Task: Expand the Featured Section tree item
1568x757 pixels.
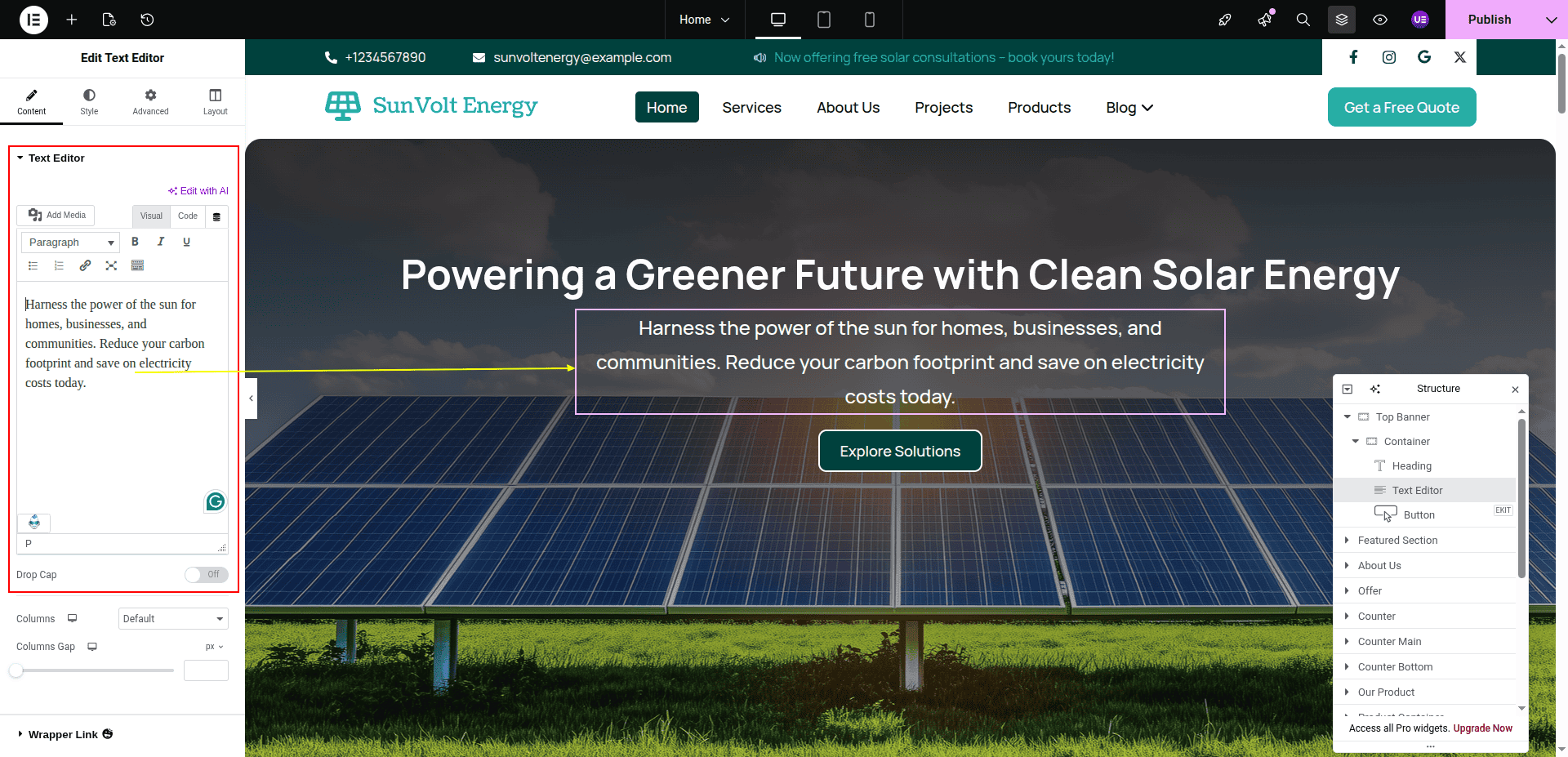Action: [1347, 541]
